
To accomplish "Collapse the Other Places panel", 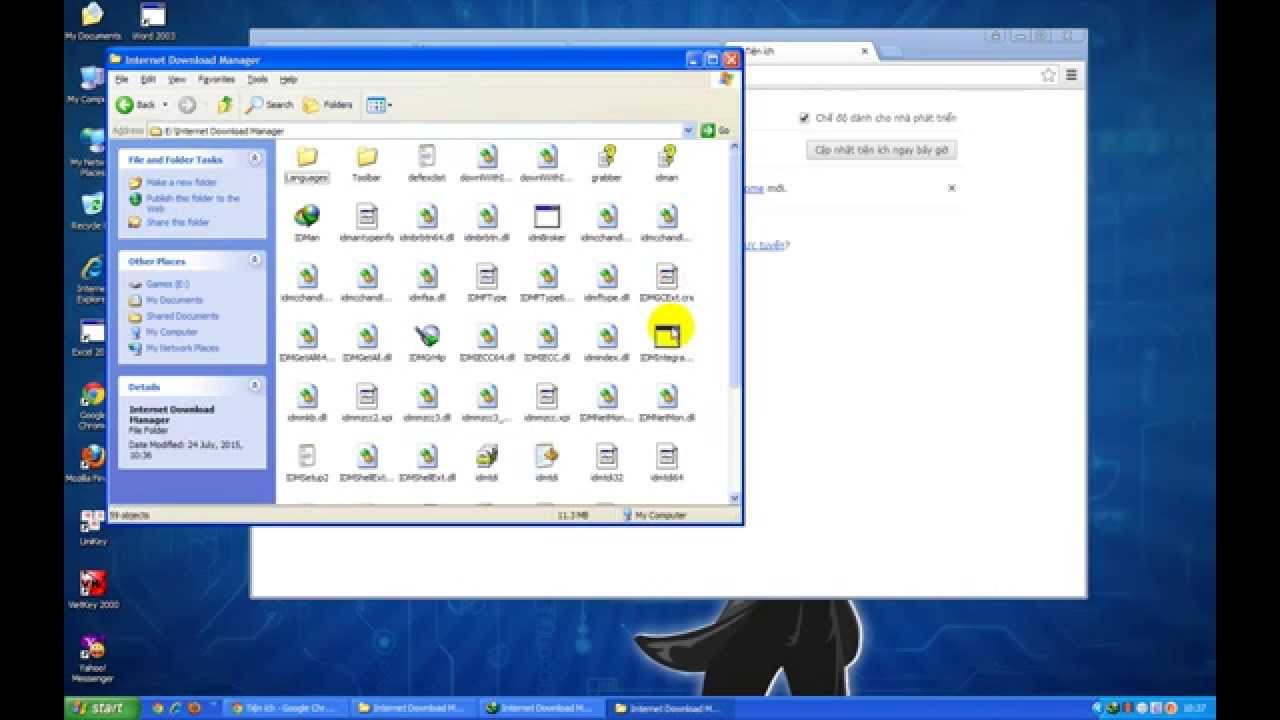I will (x=255, y=260).
